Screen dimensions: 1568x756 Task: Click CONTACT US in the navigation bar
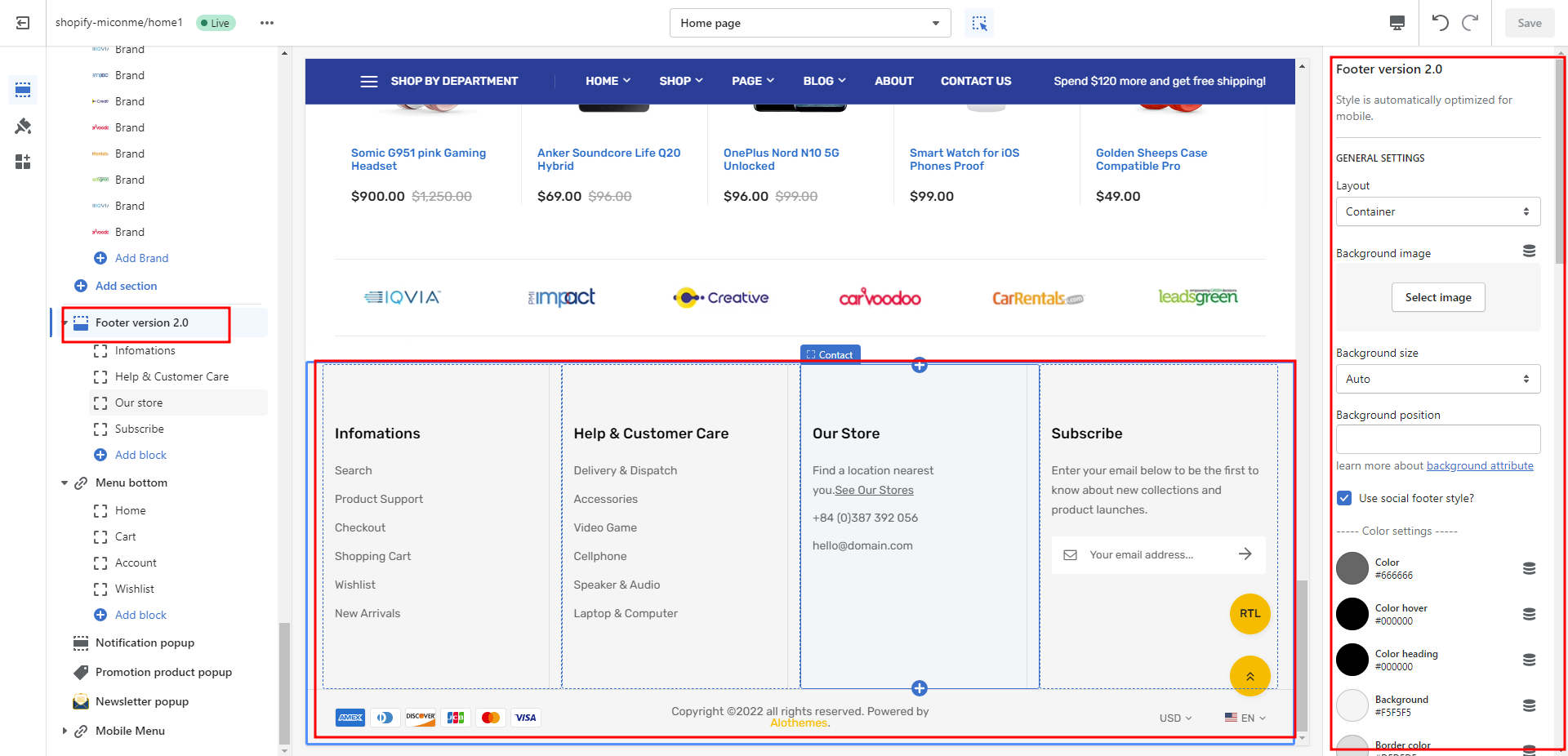pyautogui.click(x=975, y=81)
